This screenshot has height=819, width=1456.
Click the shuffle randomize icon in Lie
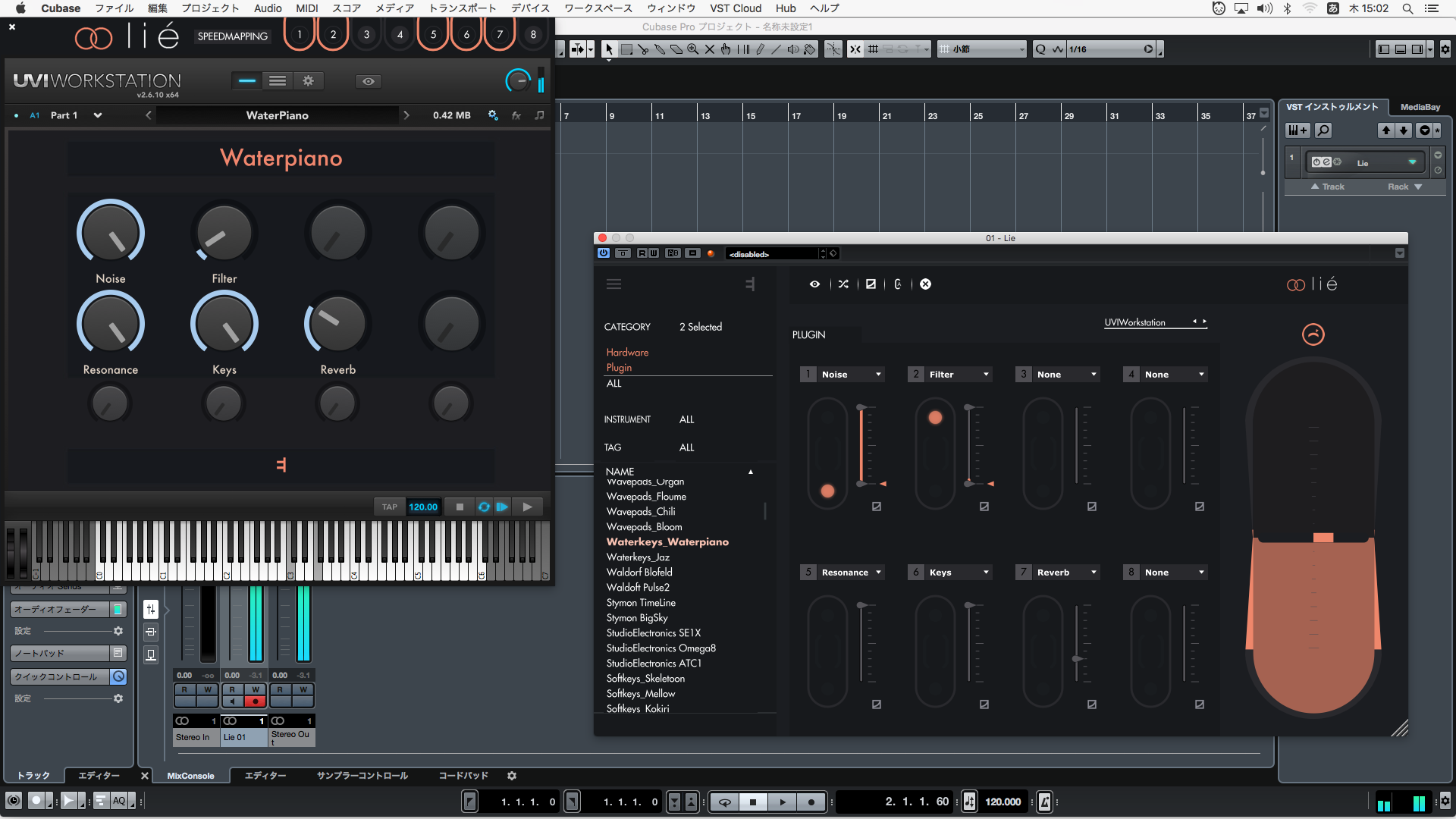(x=843, y=284)
